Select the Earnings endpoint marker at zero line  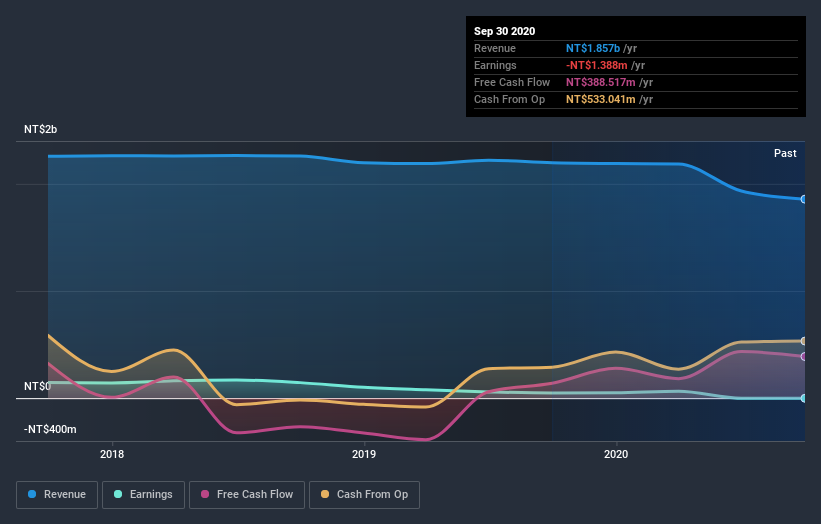[803, 398]
